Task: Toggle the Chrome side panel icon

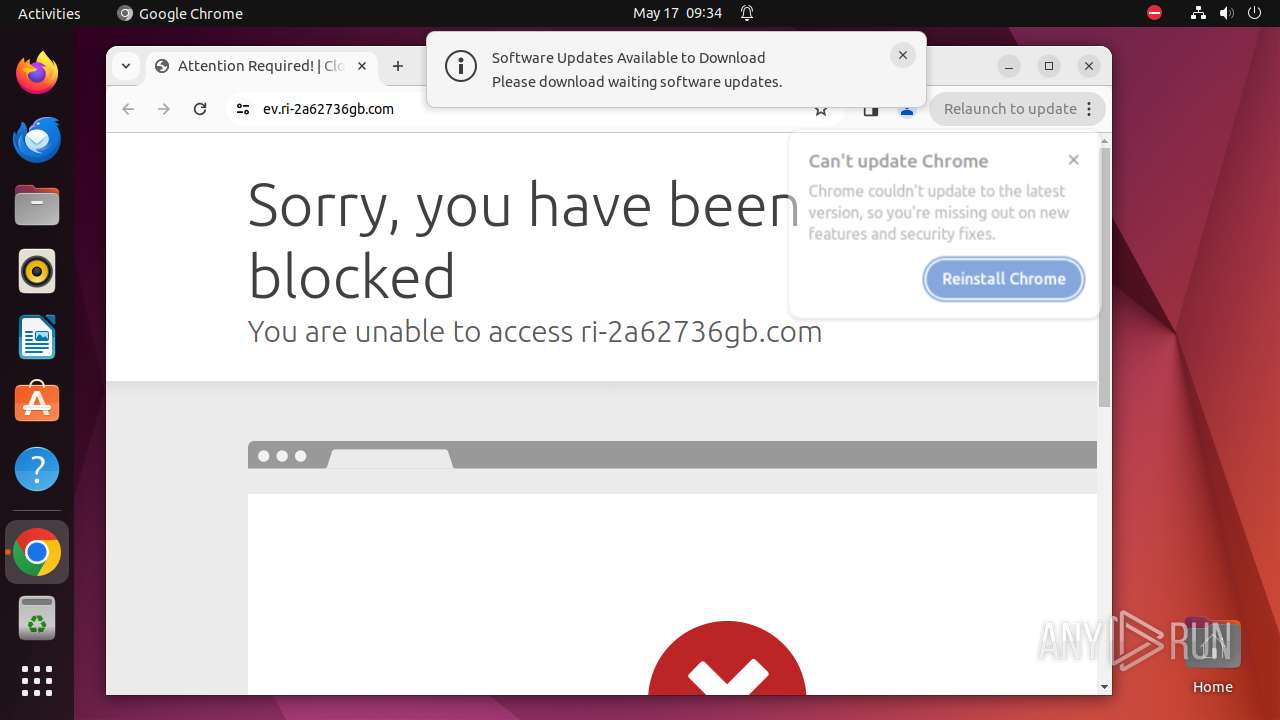Action: click(871, 110)
